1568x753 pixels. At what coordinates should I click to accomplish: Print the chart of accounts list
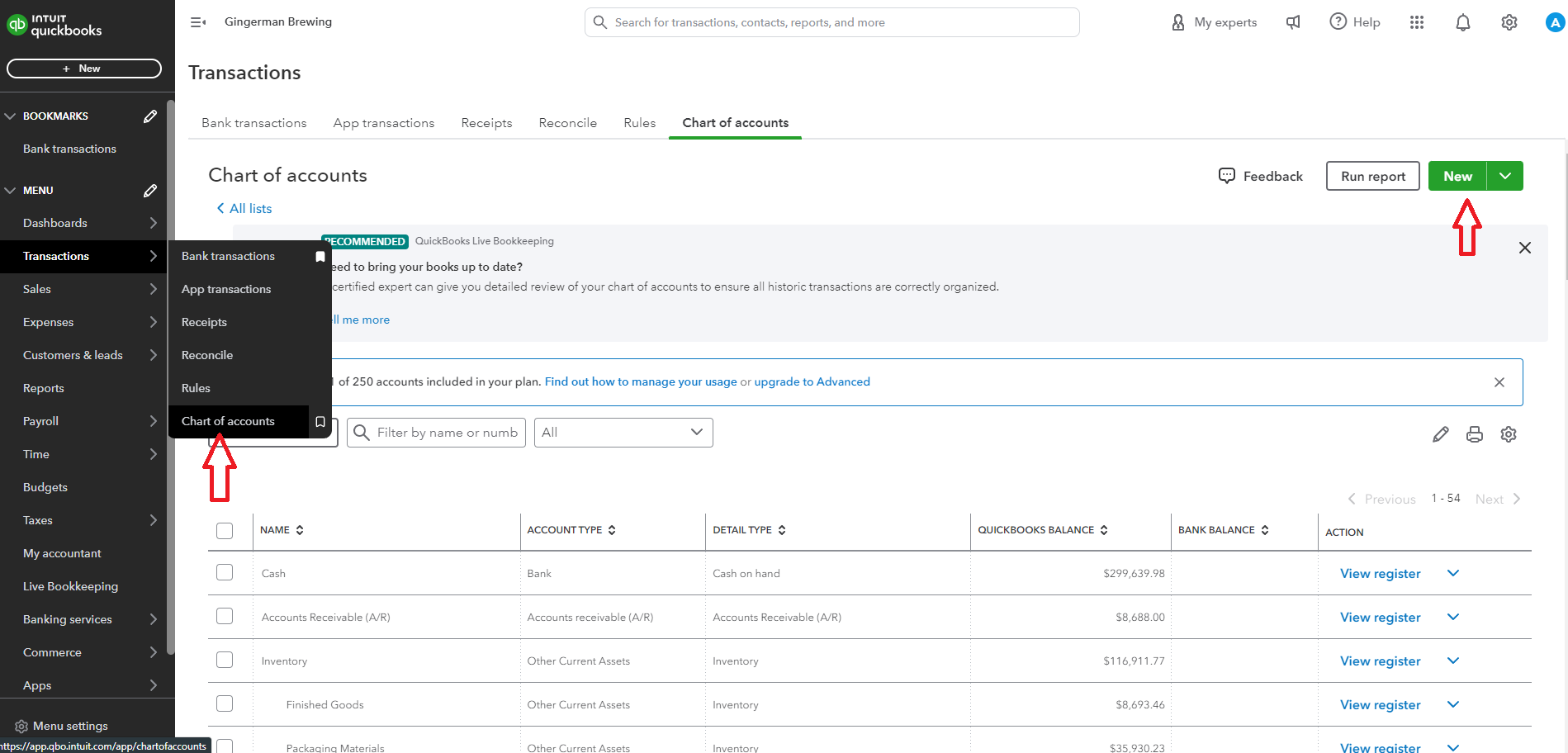(1475, 434)
